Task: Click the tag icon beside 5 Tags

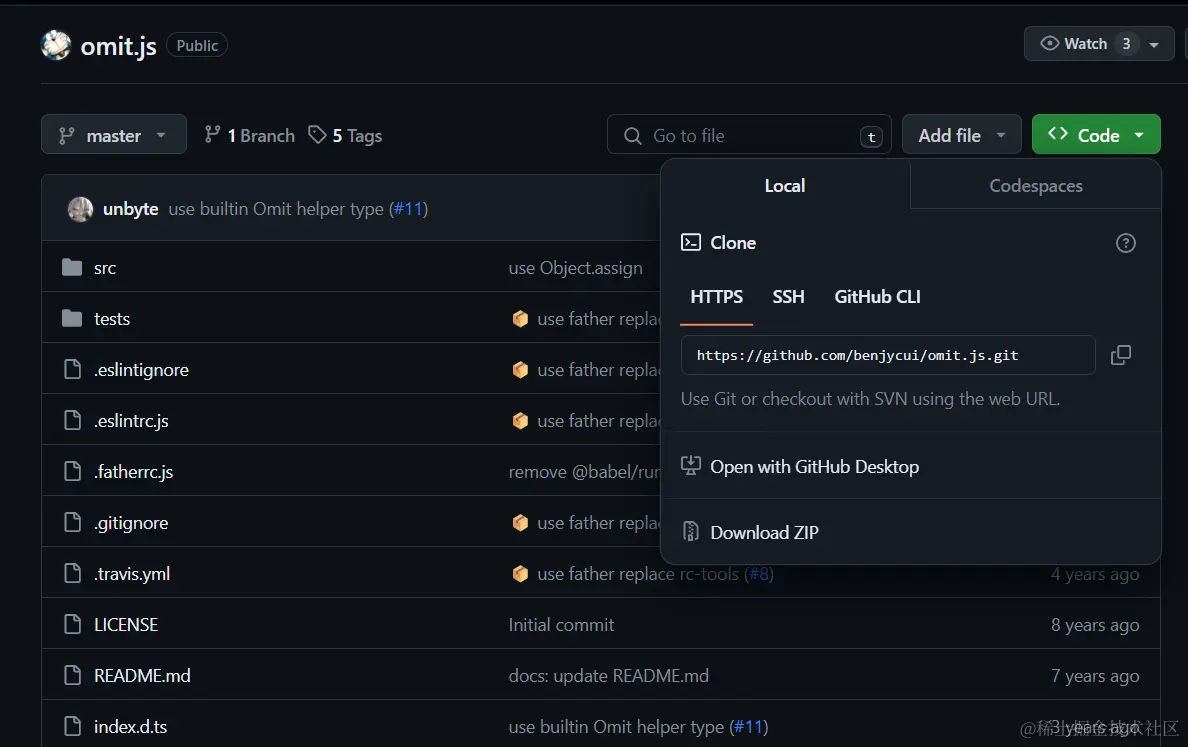Action: coord(317,135)
